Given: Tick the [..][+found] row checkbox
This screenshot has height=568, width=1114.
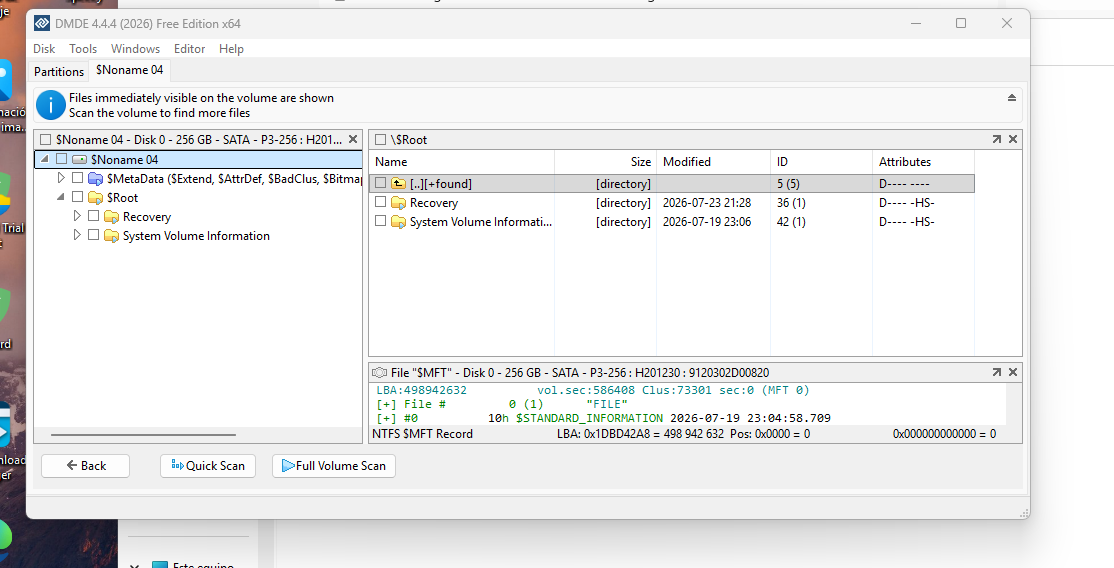Looking at the screenshot, I should coord(380,183).
